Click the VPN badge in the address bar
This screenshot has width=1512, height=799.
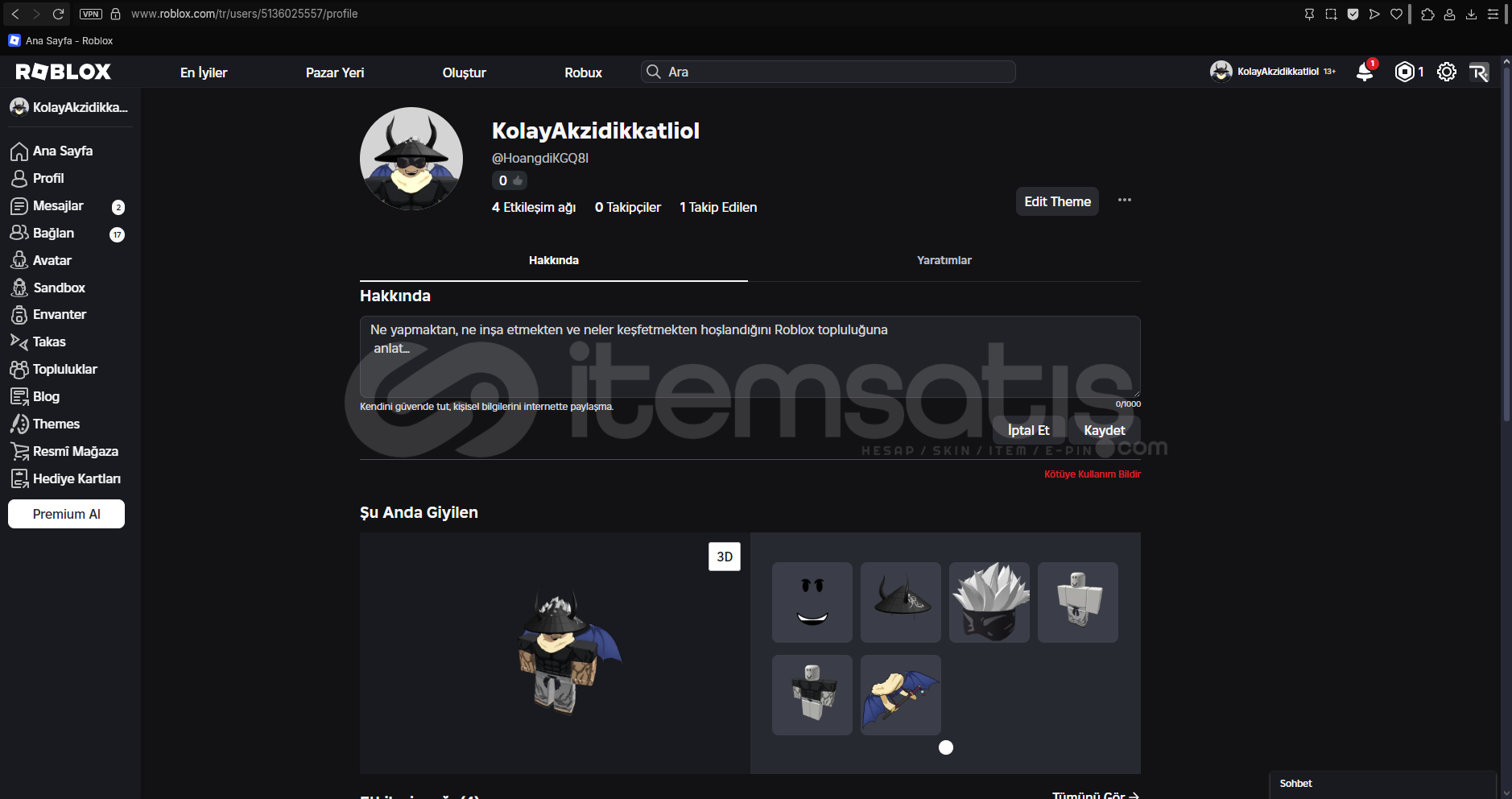click(x=91, y=14)
